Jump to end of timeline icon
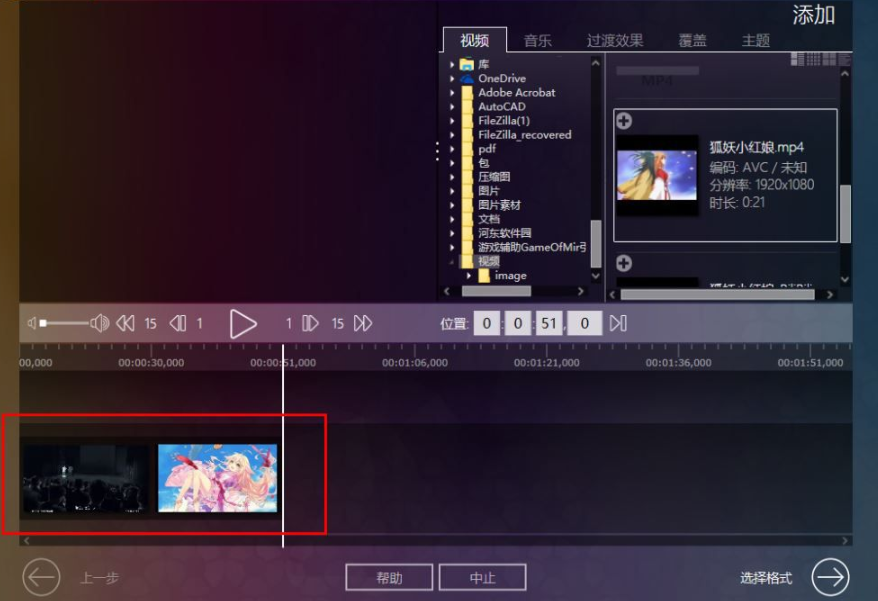 (618, 323)
